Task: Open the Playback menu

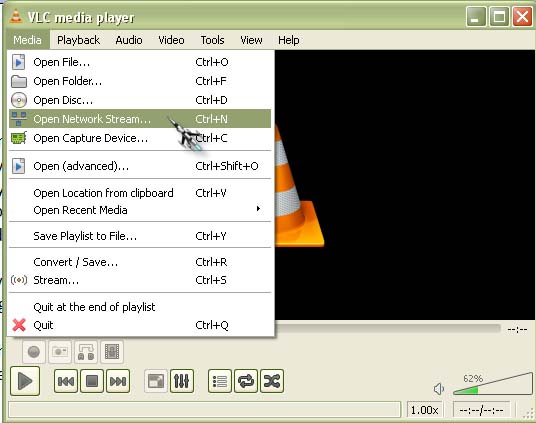Action: [x=78, y=40]
